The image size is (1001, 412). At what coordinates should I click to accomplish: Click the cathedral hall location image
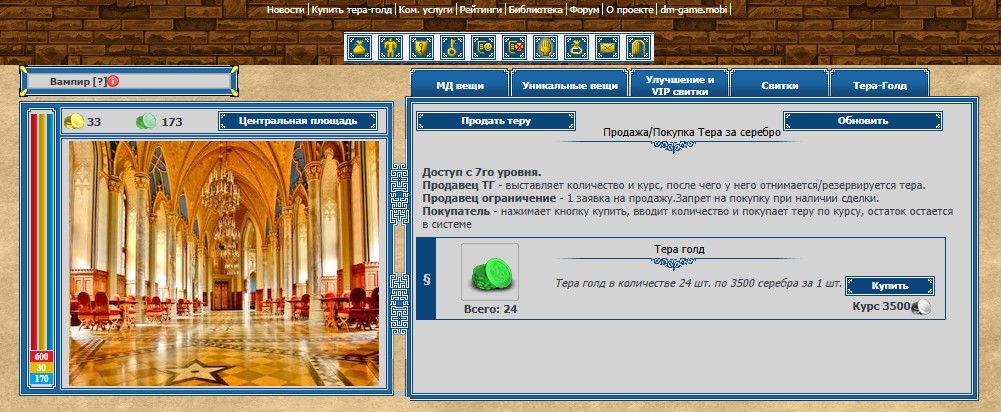point(224,264)
